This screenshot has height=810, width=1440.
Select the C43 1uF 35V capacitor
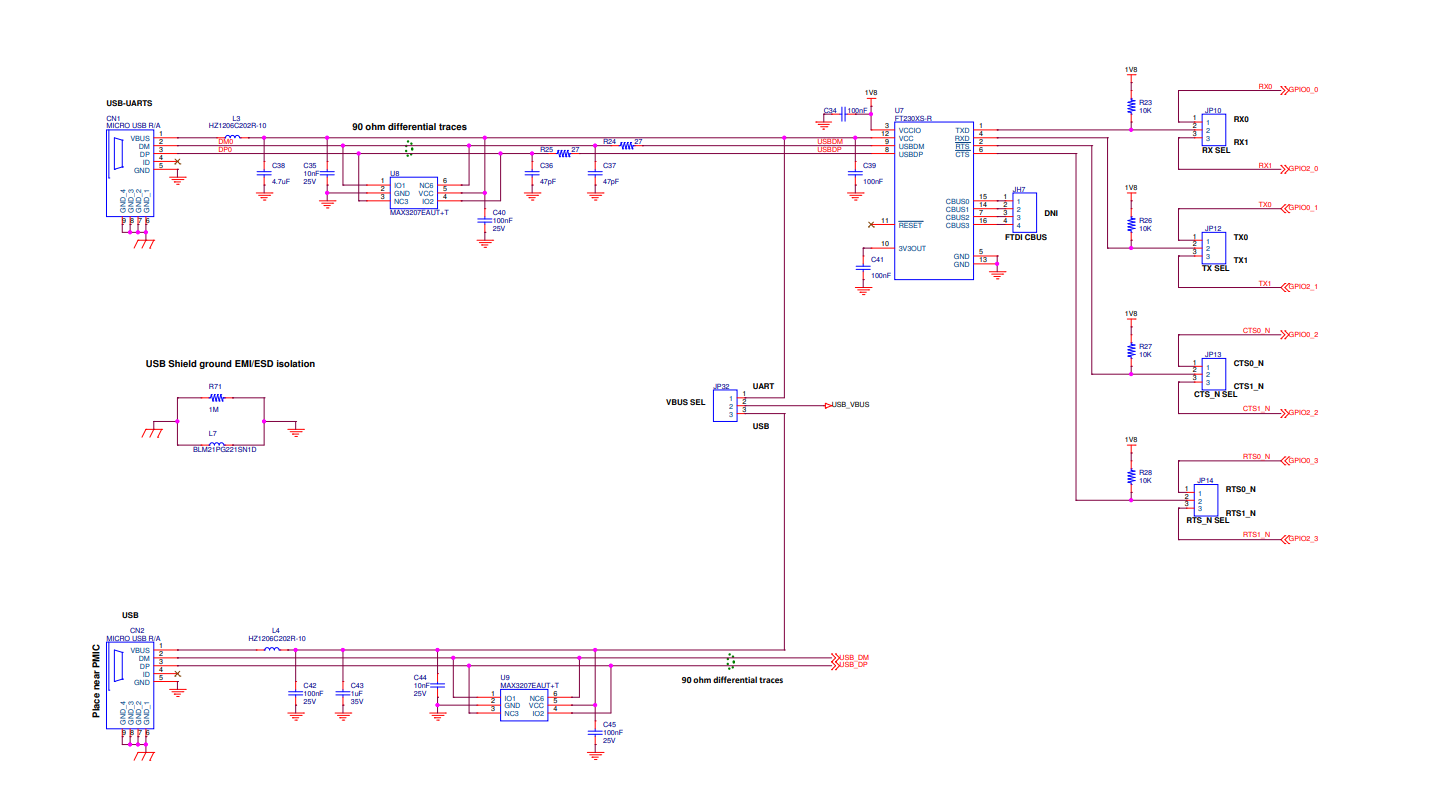[x=343, y=693]
